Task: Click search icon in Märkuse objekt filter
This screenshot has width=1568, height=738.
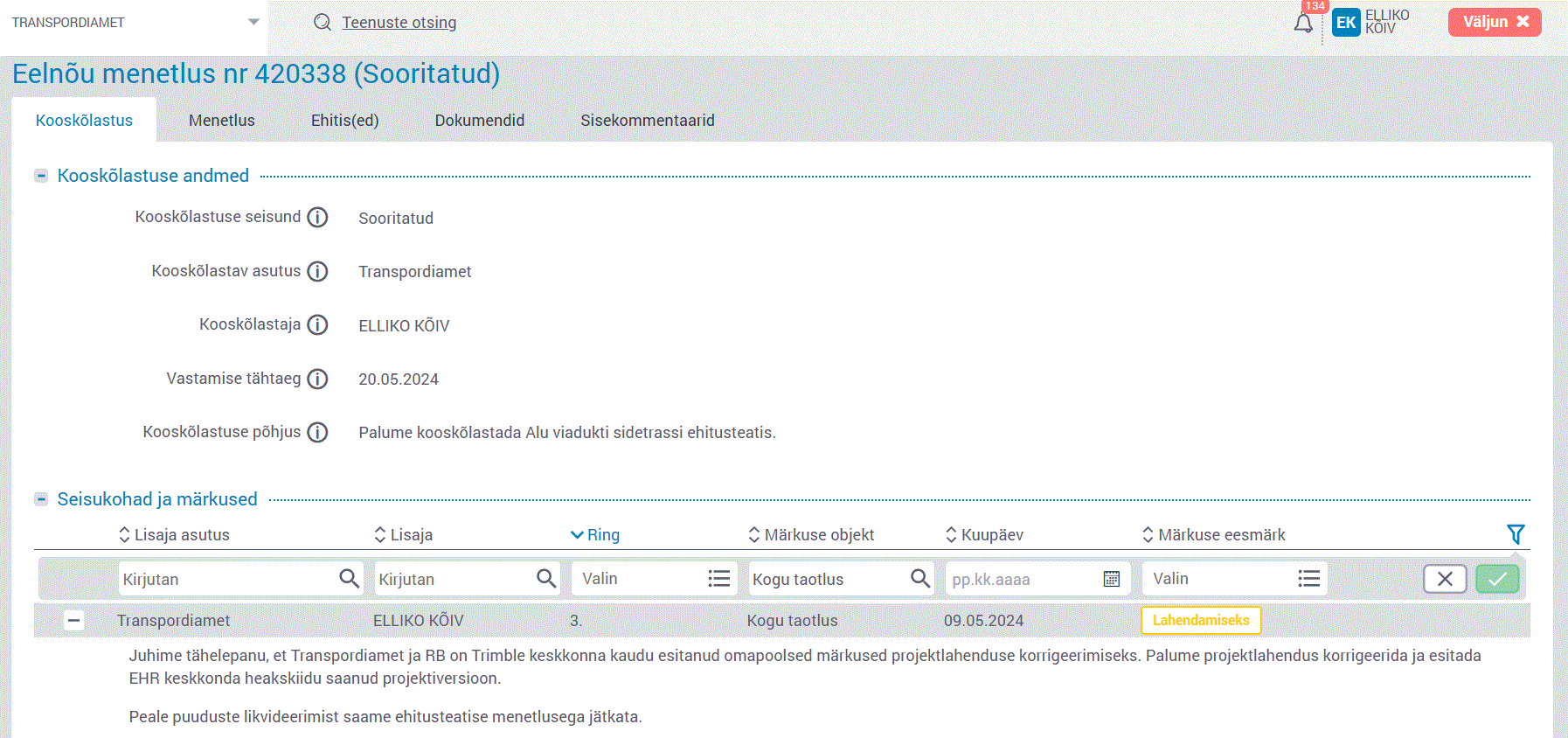Action: tap(919, 578)
